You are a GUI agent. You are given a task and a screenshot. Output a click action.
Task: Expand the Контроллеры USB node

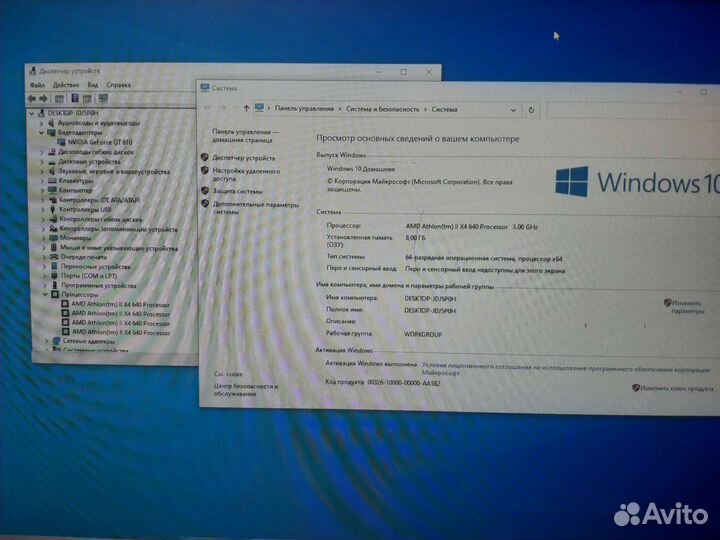(x=43, y=209)
